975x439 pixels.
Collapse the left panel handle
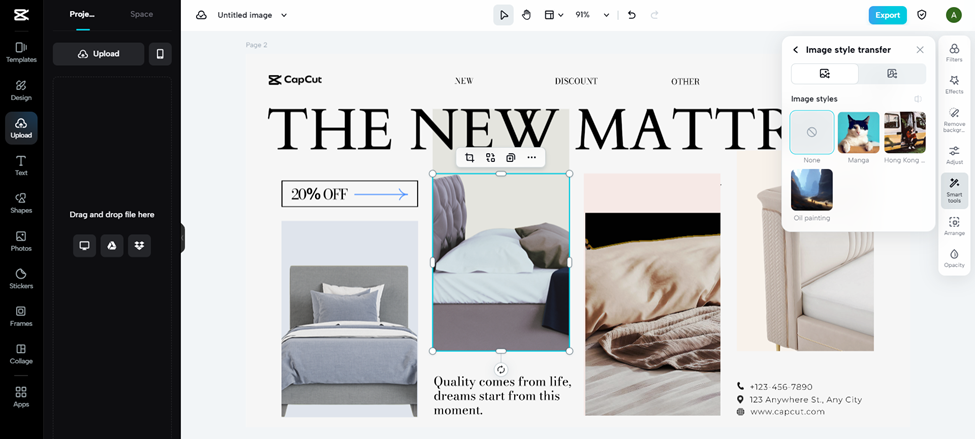point(182,238)
